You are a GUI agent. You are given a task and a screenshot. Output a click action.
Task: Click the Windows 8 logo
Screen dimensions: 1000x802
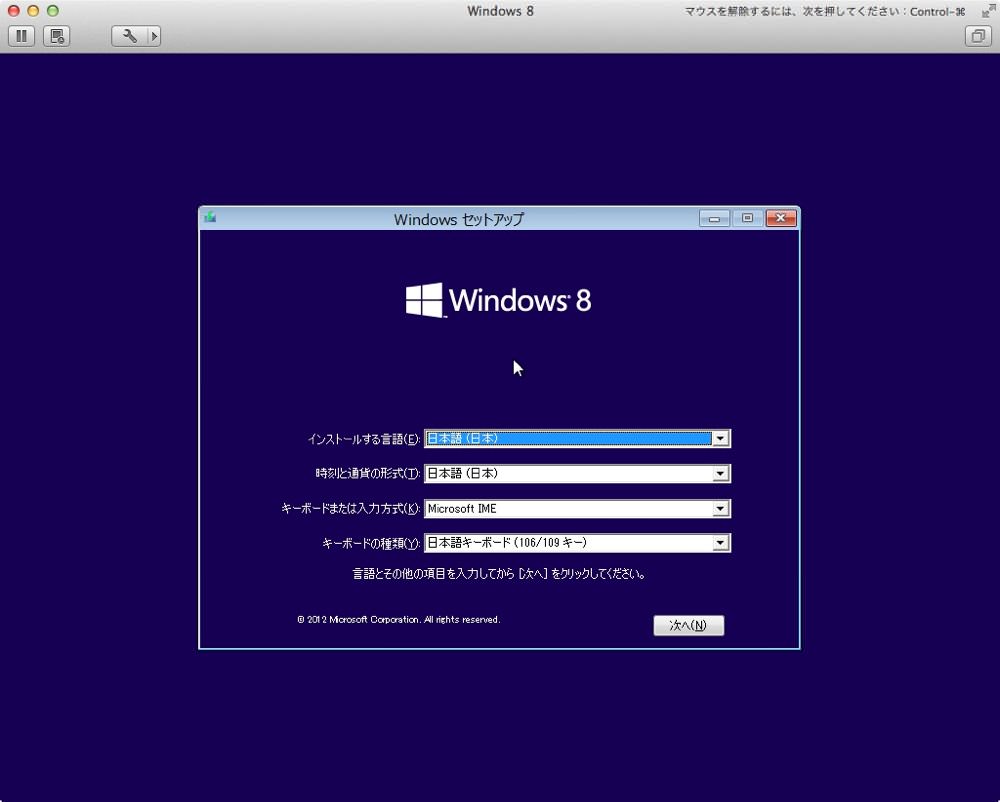coord(499,300)
